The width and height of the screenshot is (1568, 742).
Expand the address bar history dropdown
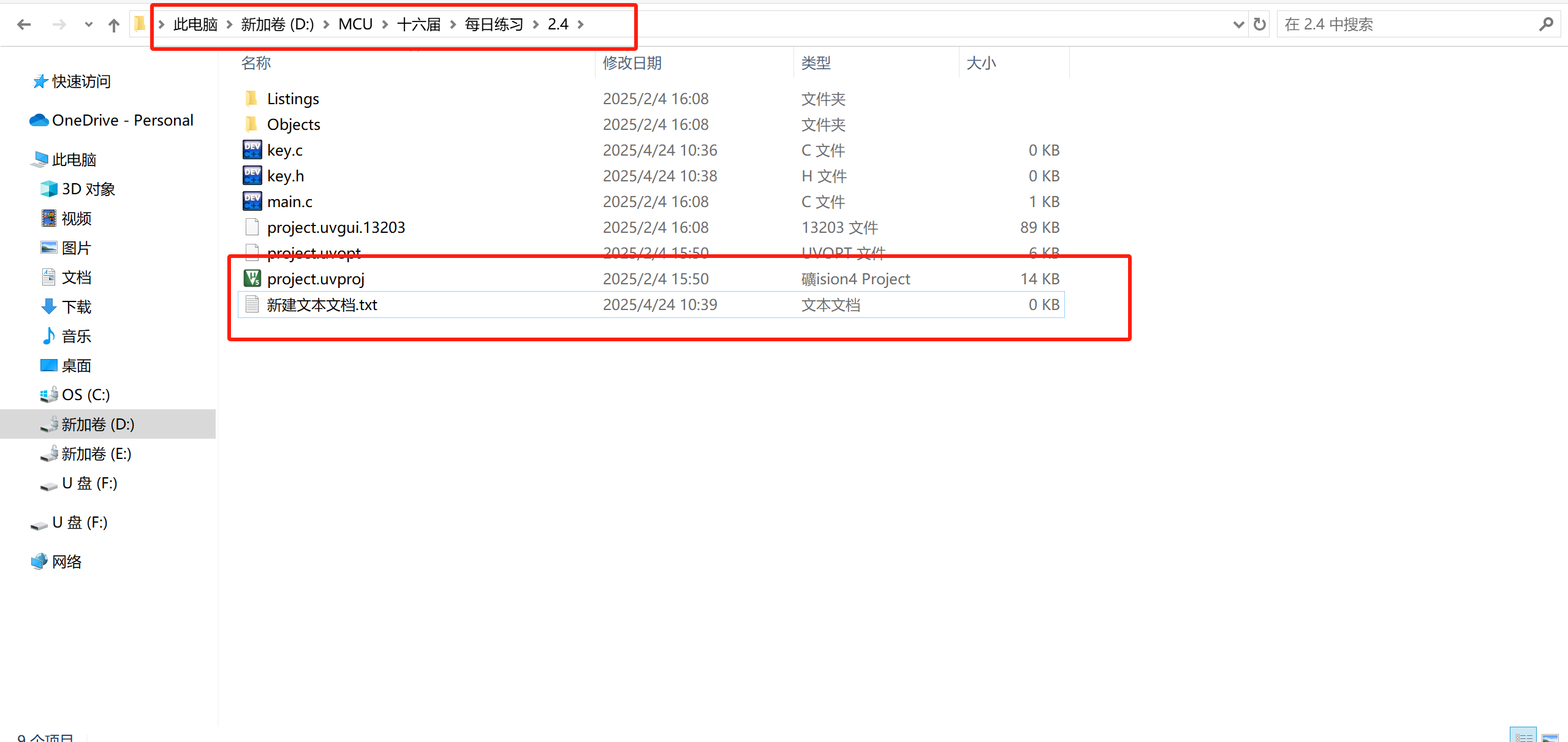pyautogui.click(x=1238, y=25)
